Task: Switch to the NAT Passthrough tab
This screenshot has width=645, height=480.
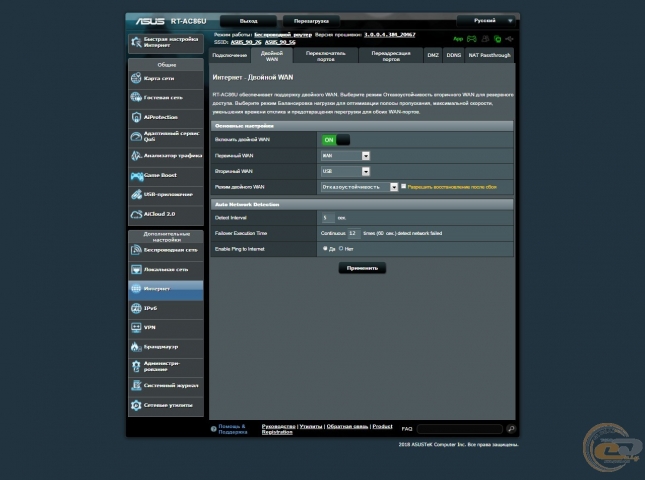Action: [490, 55]
